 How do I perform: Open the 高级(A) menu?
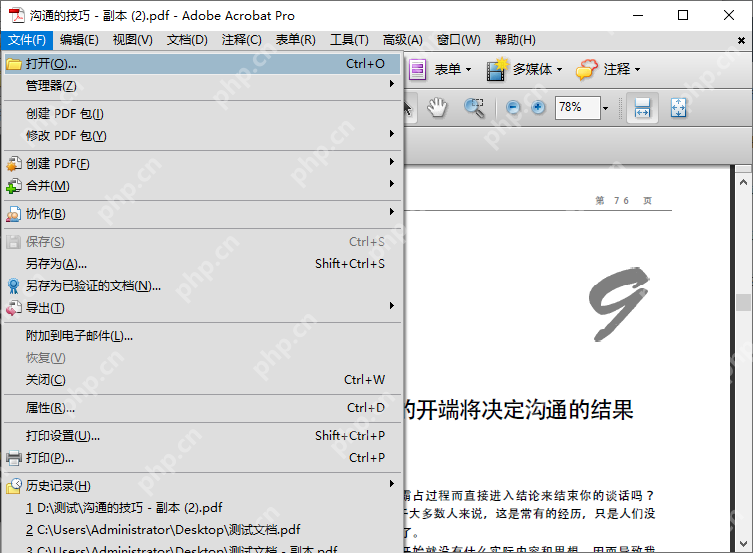click(402, 40)
